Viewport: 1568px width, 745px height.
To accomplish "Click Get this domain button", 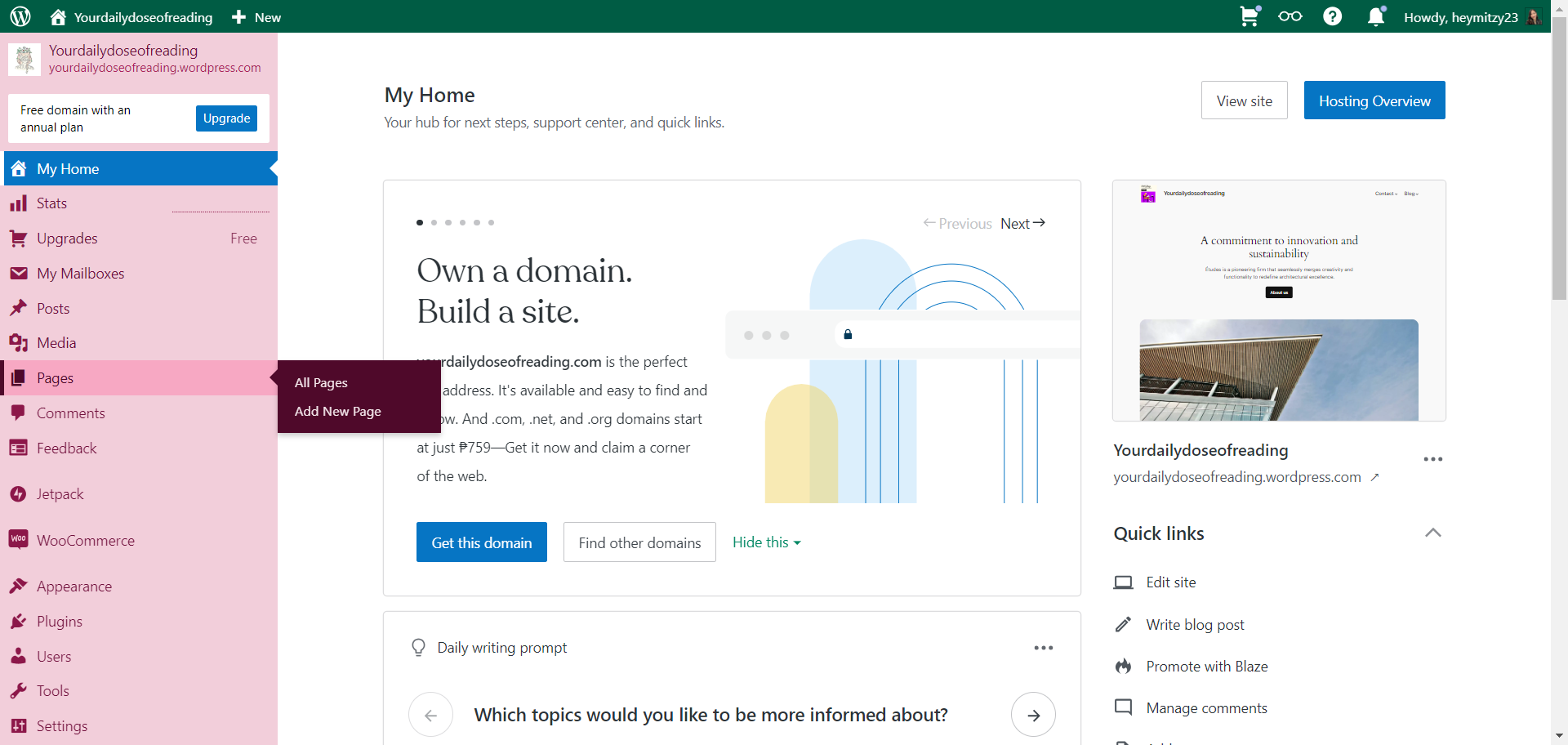I will 482,542.
